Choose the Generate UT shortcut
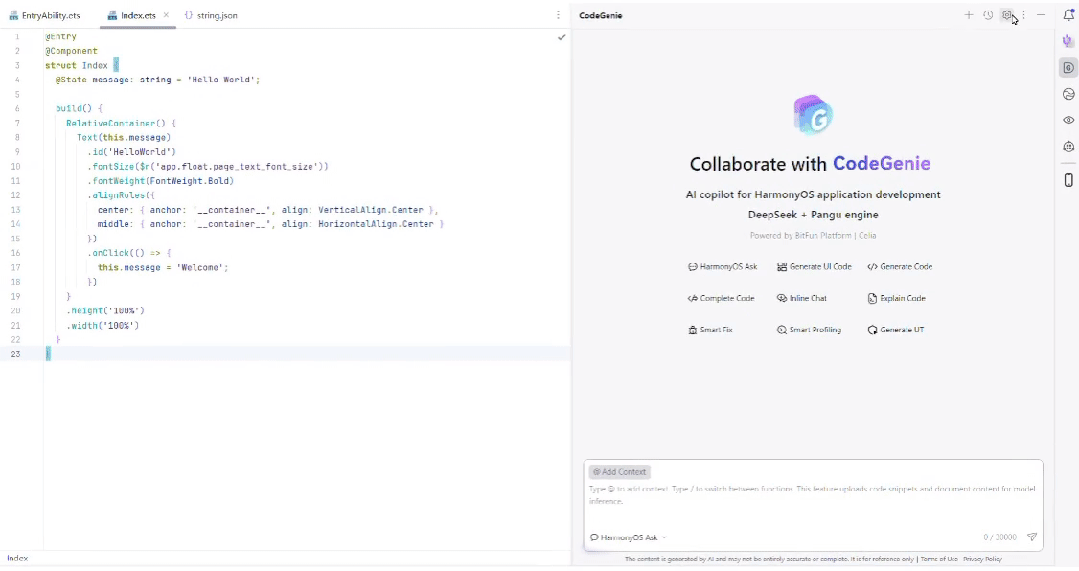The image size is (1079, 571). click(x=896, y=330)
